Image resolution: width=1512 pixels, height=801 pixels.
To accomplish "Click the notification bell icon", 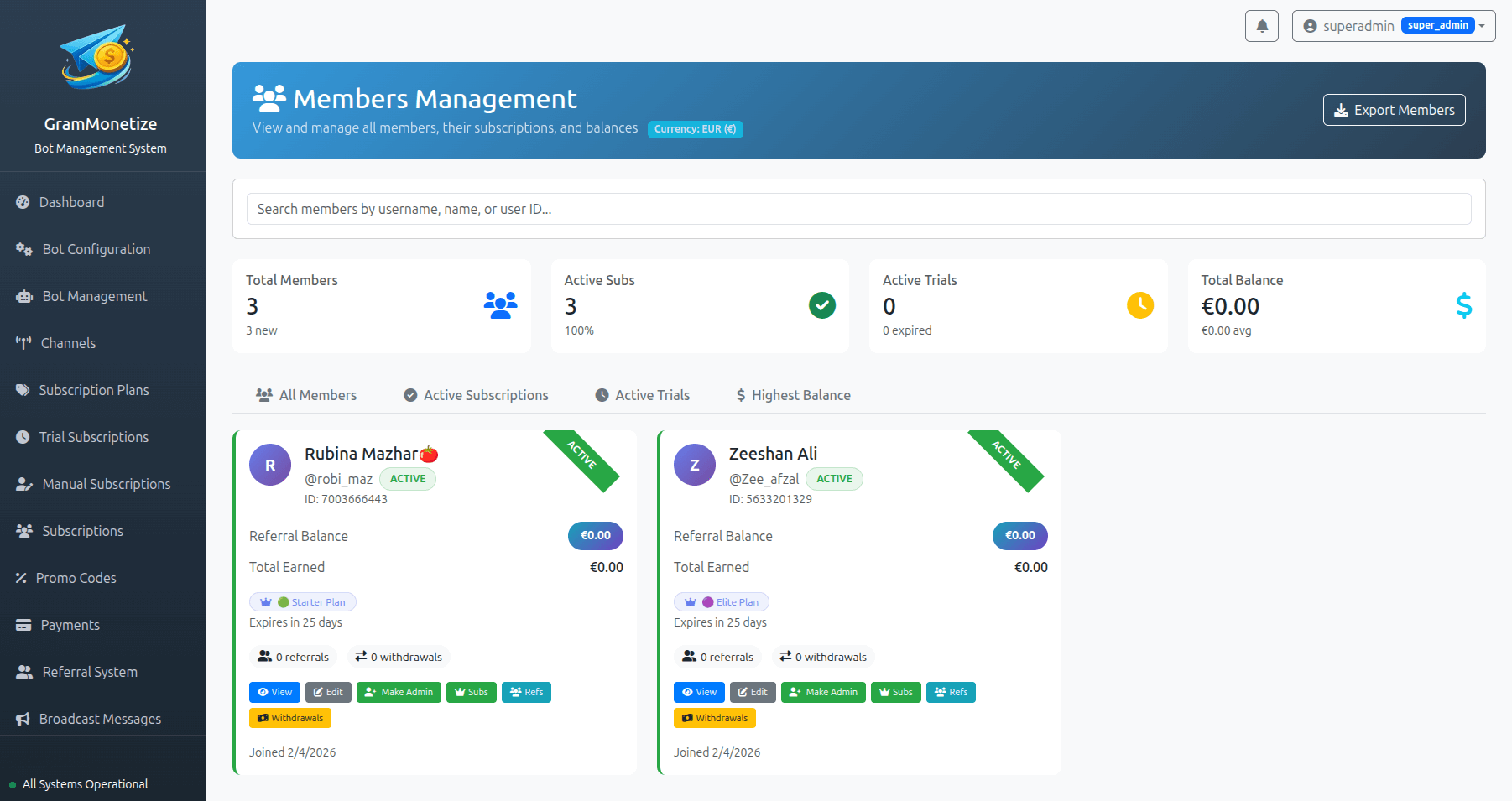I will tap(1262, 25).
